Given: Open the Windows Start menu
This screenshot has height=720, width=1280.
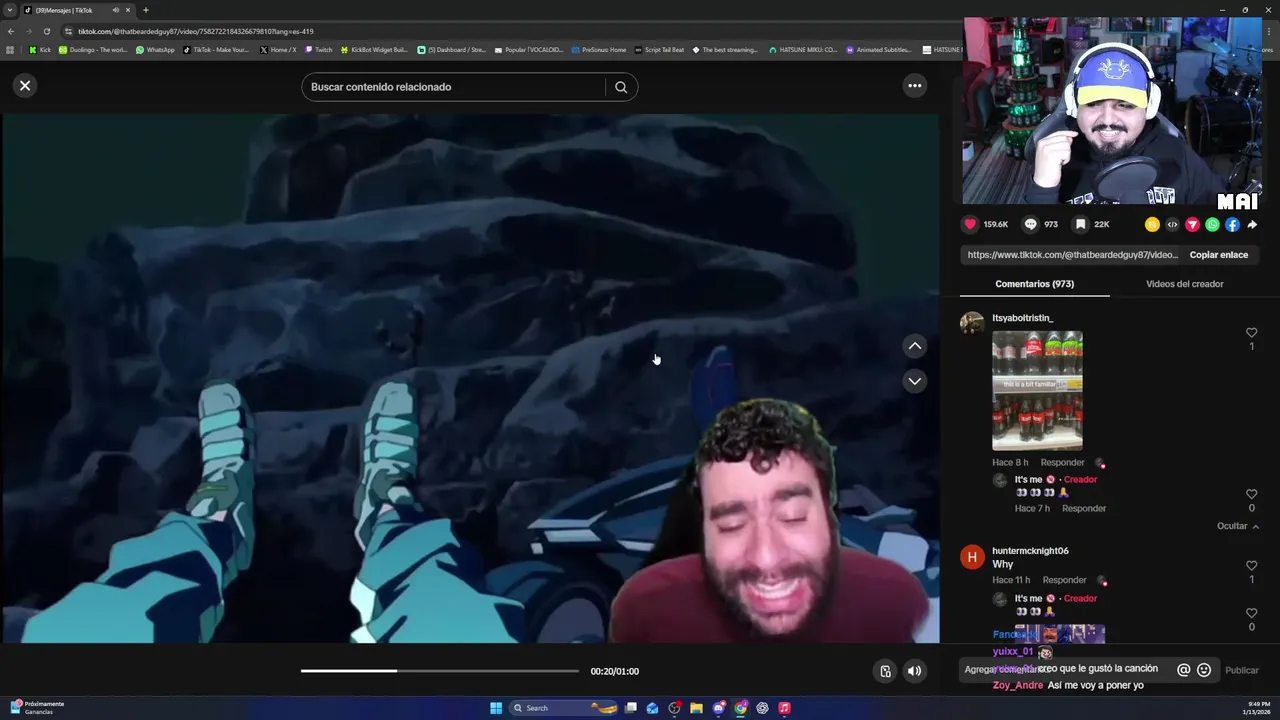Looking at the screenshot, I should pyautogui.click(x=496, y=708).
